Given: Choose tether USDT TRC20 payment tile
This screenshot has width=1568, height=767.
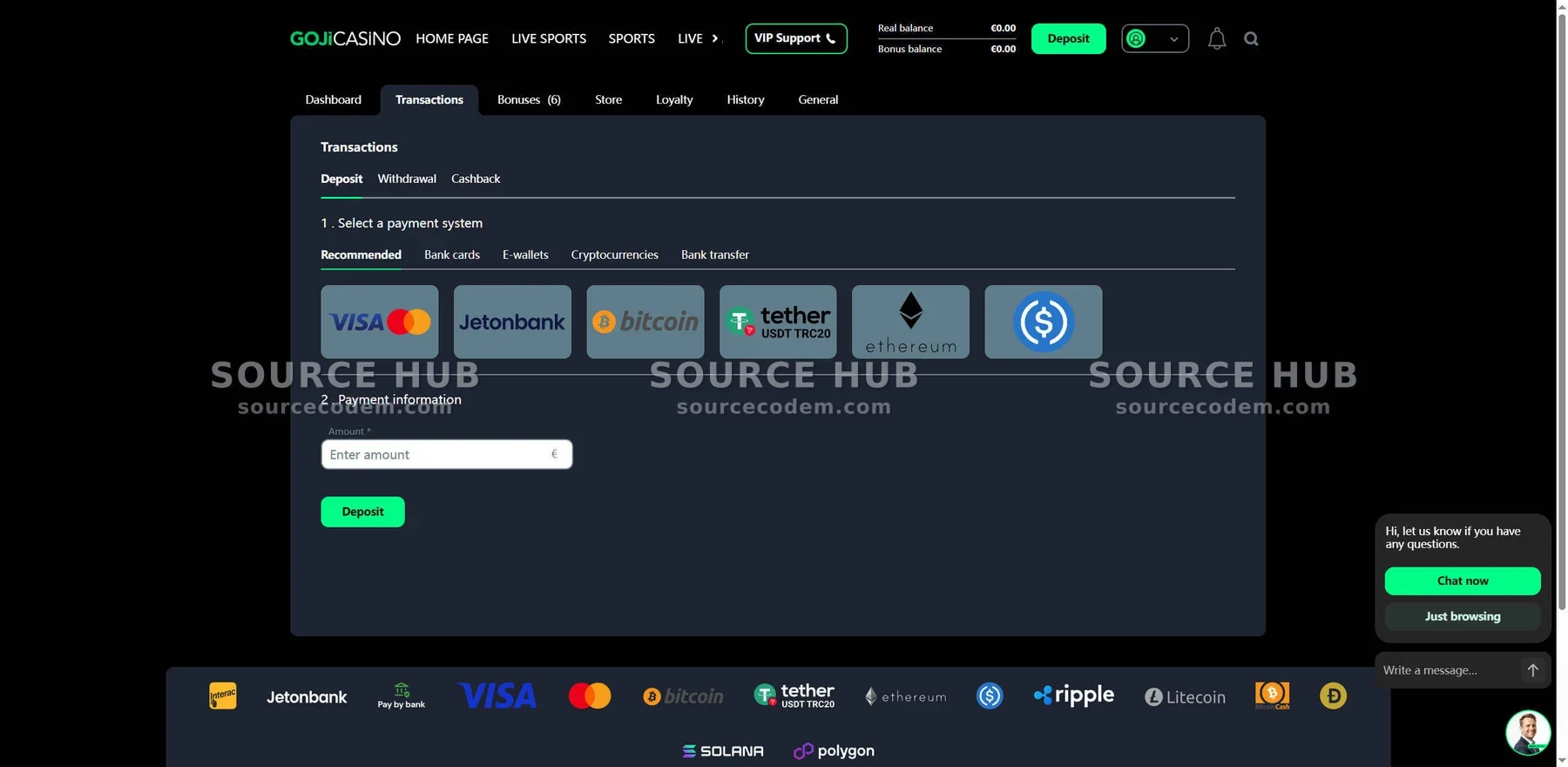Looking at the screenshot, I should [778, 322].
